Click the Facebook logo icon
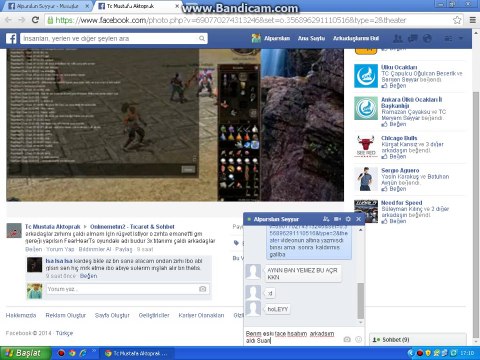The width and height of the screenshot is (480, 360). [x=11, y=39]
